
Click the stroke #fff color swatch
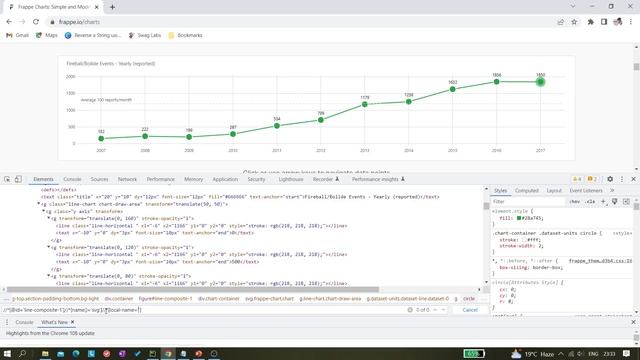tap(524, 240)
